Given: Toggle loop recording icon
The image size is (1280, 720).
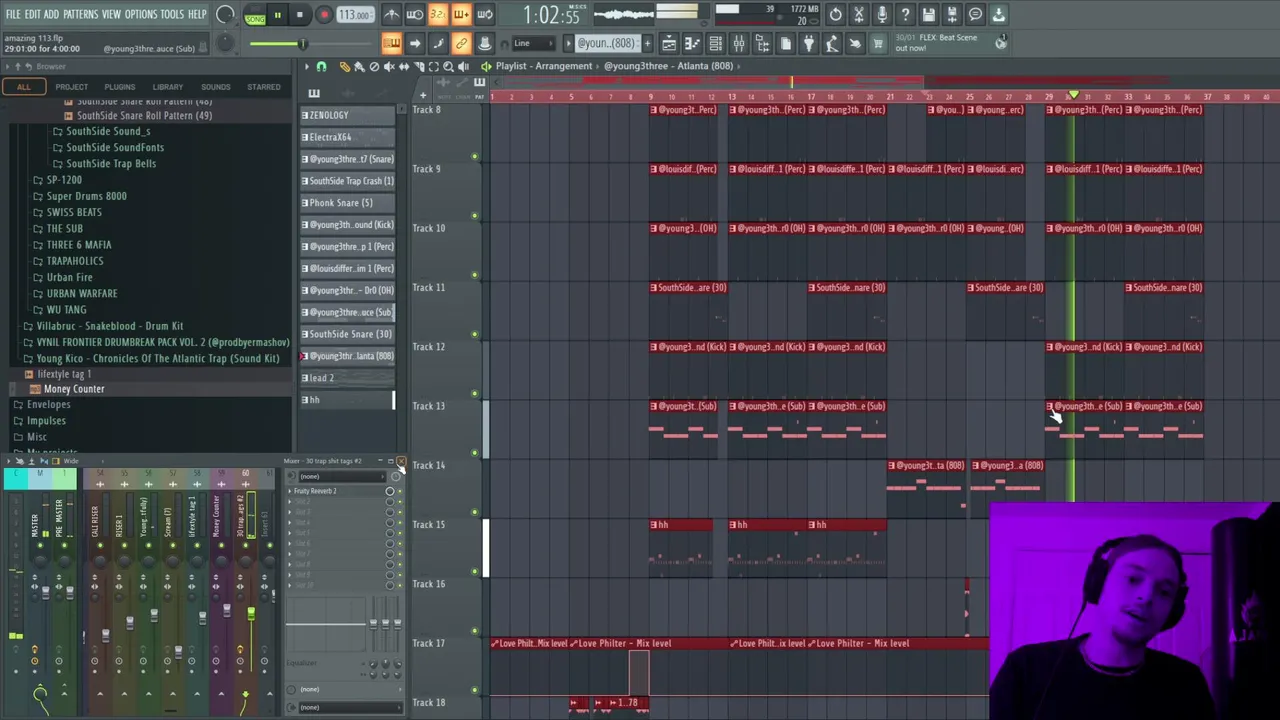Looking at the screenshot, I should [484, 15].
